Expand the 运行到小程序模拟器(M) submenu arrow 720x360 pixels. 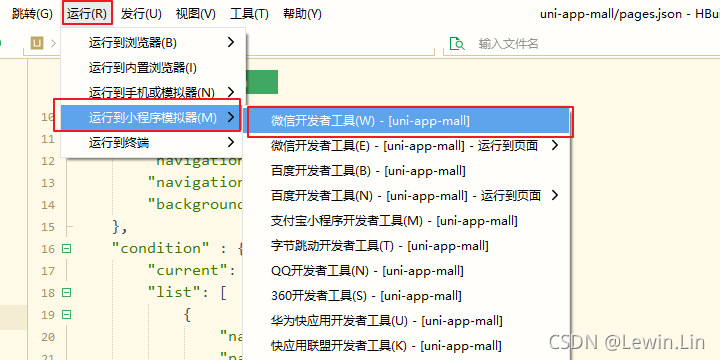231,118
